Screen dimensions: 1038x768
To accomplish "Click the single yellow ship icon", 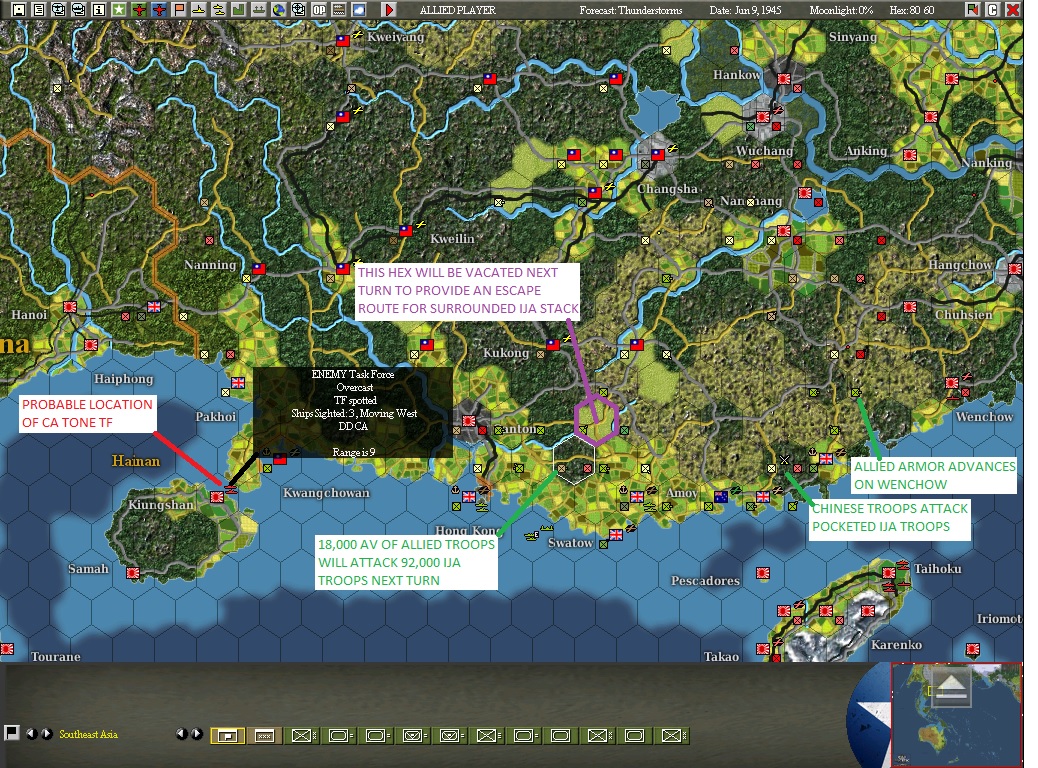I will pyautogui.click(x=199, y=10).
